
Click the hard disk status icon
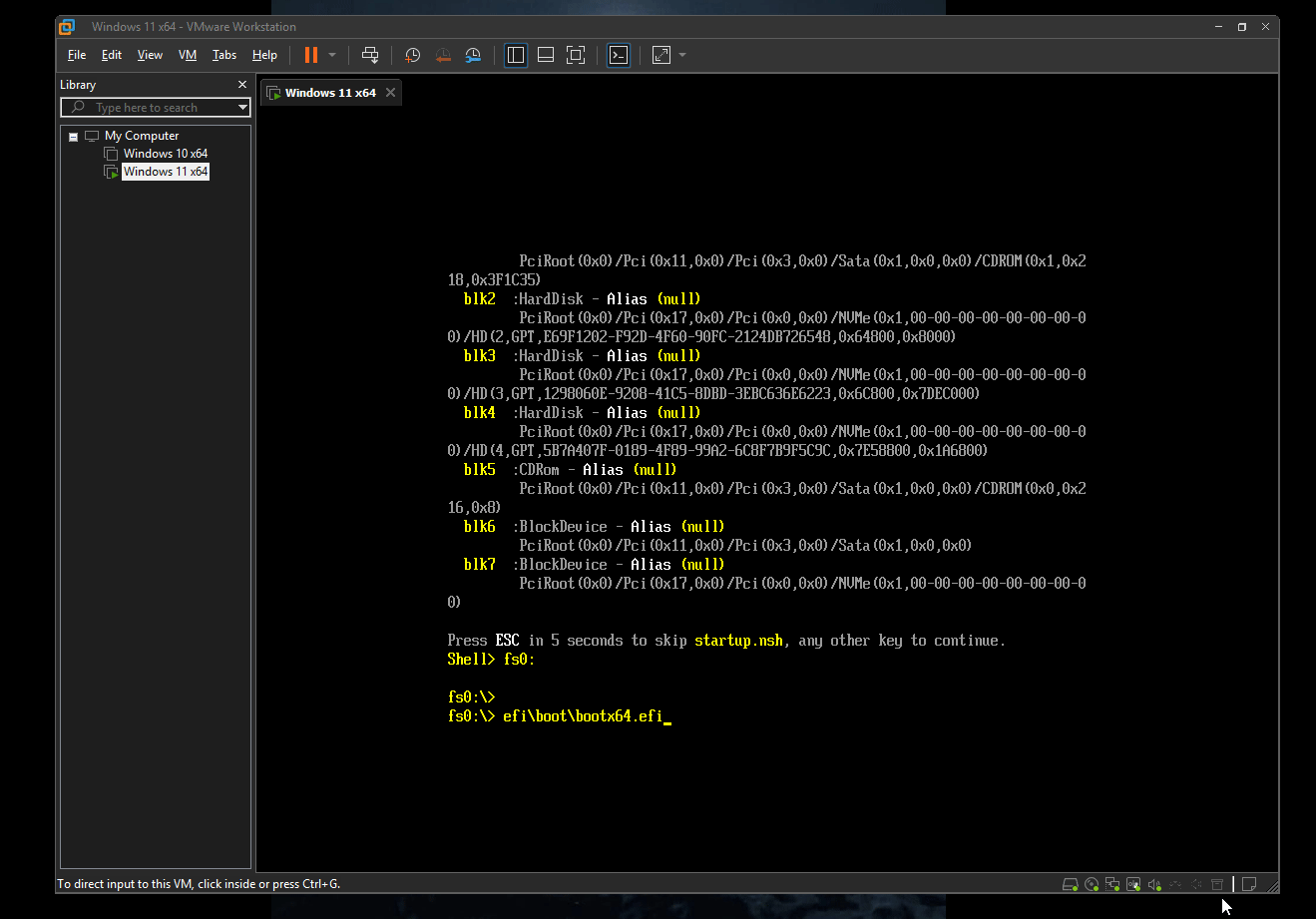1070,884
